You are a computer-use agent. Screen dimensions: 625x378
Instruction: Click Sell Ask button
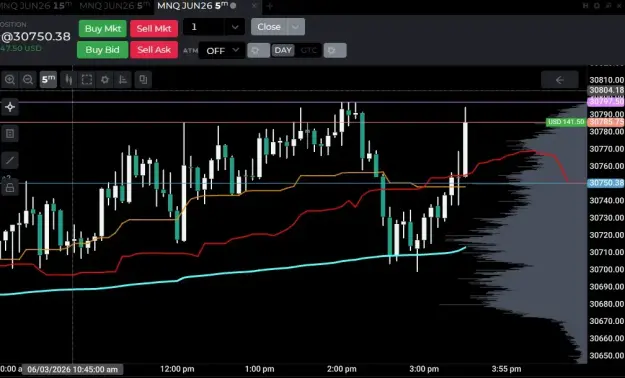point(154,50)
